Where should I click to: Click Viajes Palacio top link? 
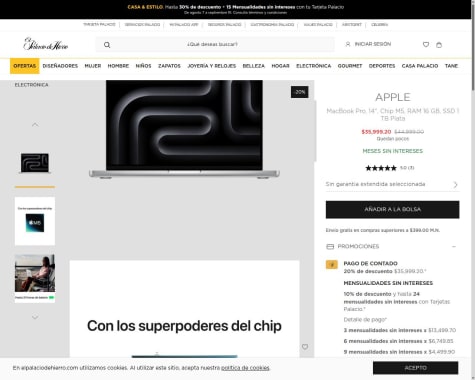[x=318, y=25]
